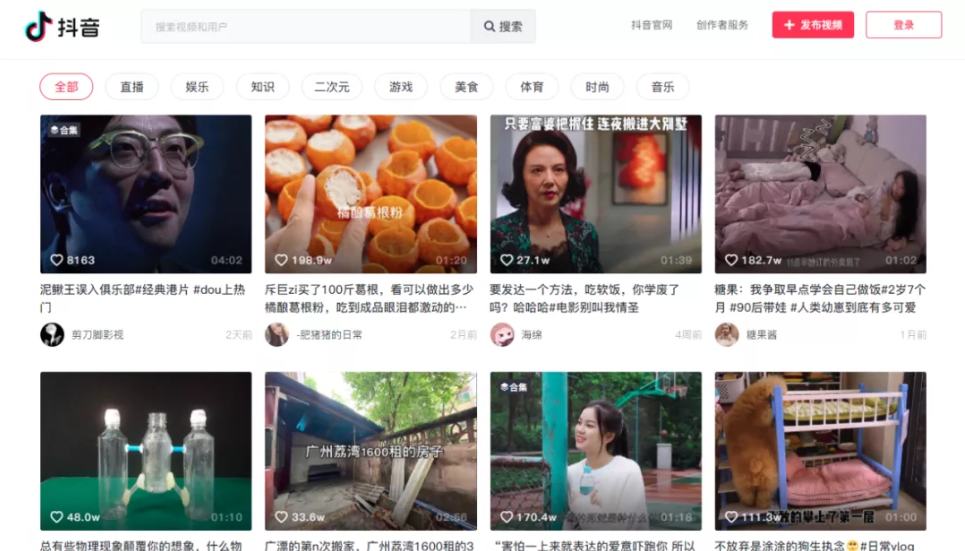The image size is (965, 551).
Task: Click the 4周前 timestamp text
Action: pyautogui.click(x=688, y=335)
